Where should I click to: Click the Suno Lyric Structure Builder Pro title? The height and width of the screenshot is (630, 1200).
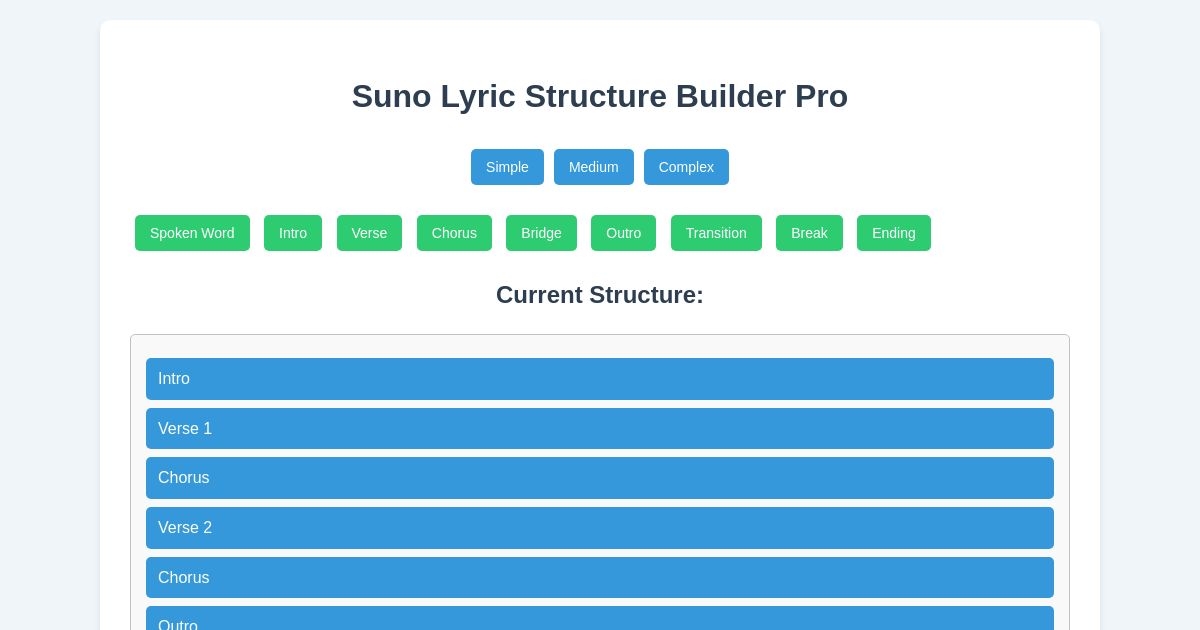(600, 96)
